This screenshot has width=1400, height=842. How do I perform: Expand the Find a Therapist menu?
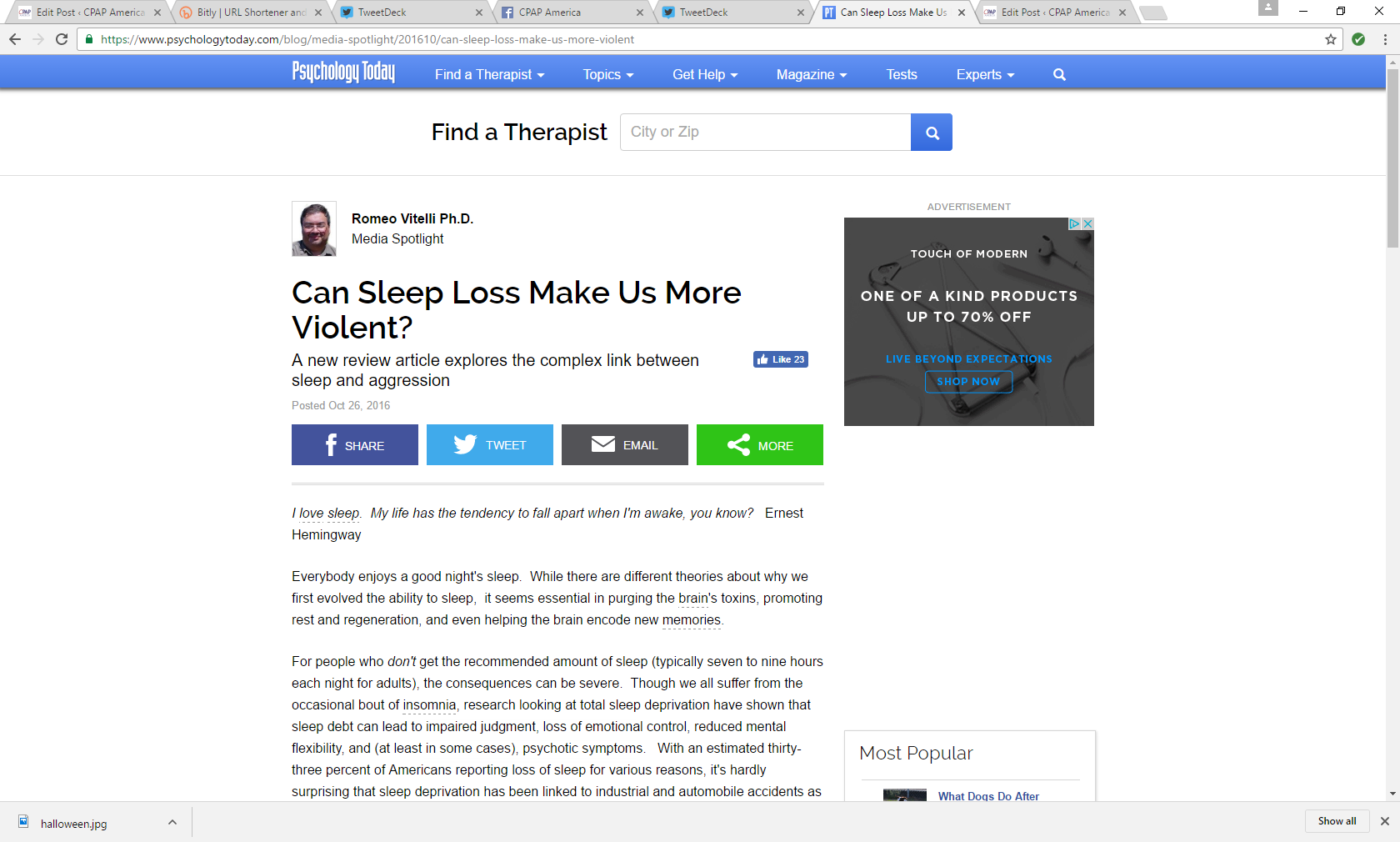click(x=489, y=74)
